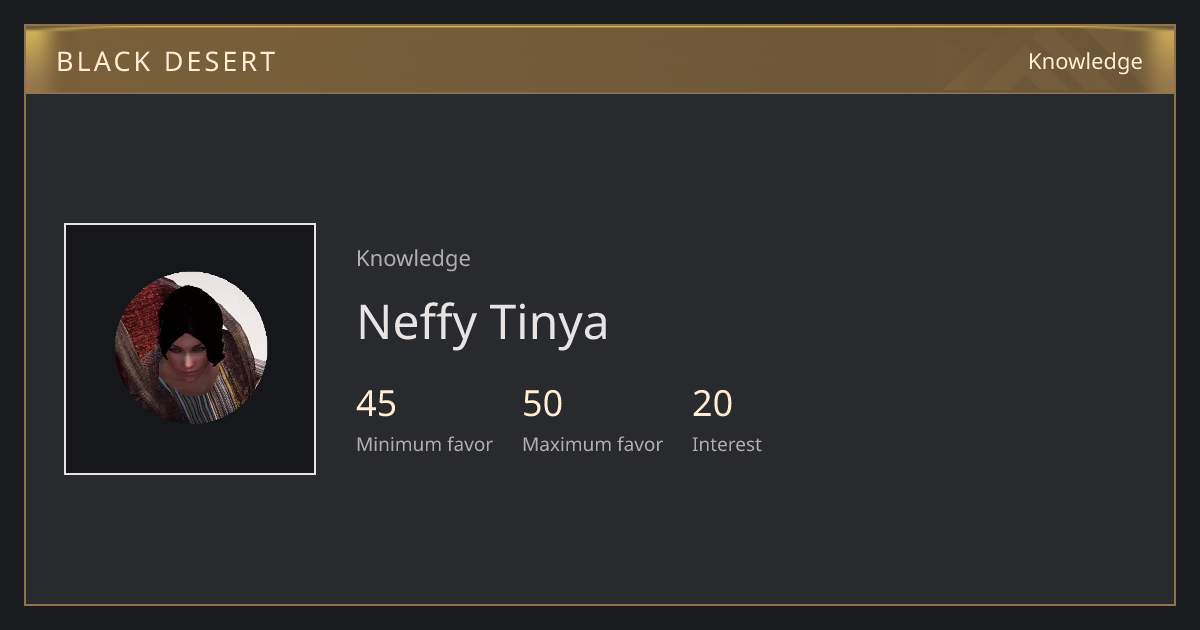The width and height of the screenshot is (1200, 630).
Task: Open the Knowledge label in header
Action: click(x=1085, y=61)
